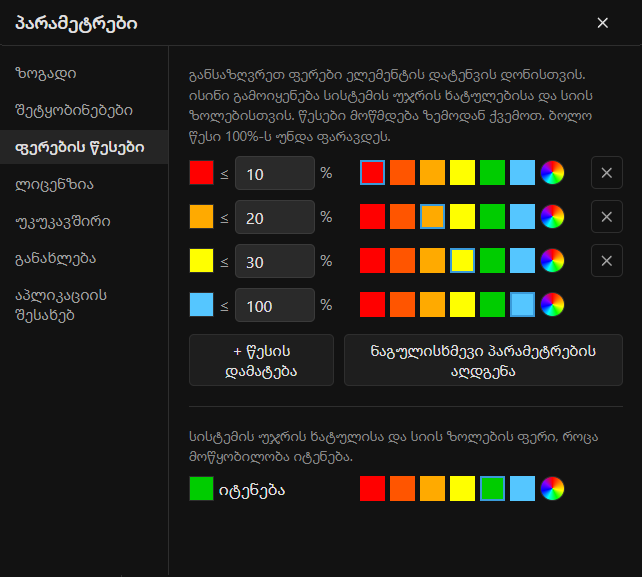The width and height of the screenshot is (642, 577).
Task: Pick amber for the 100% rule
Action: (432, 305)
